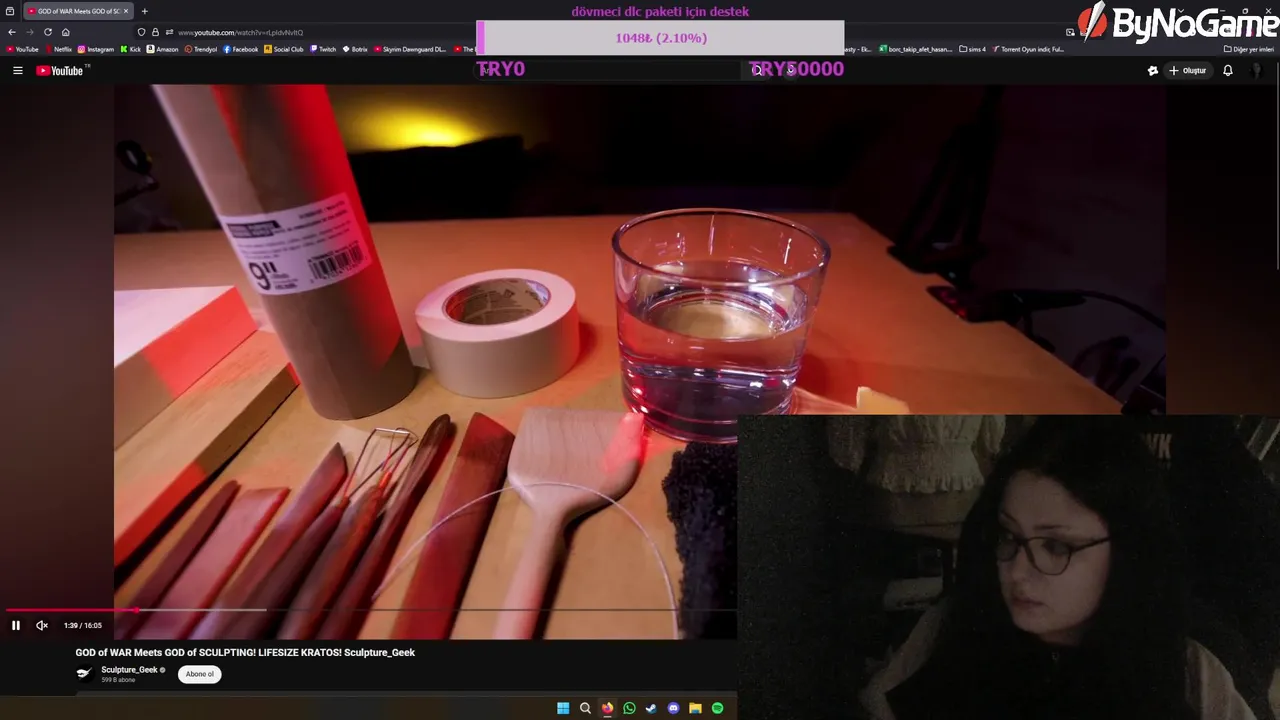Switch to Firefox in the taskbar
The image size is (1280, 720).
(x=607, y=708)
